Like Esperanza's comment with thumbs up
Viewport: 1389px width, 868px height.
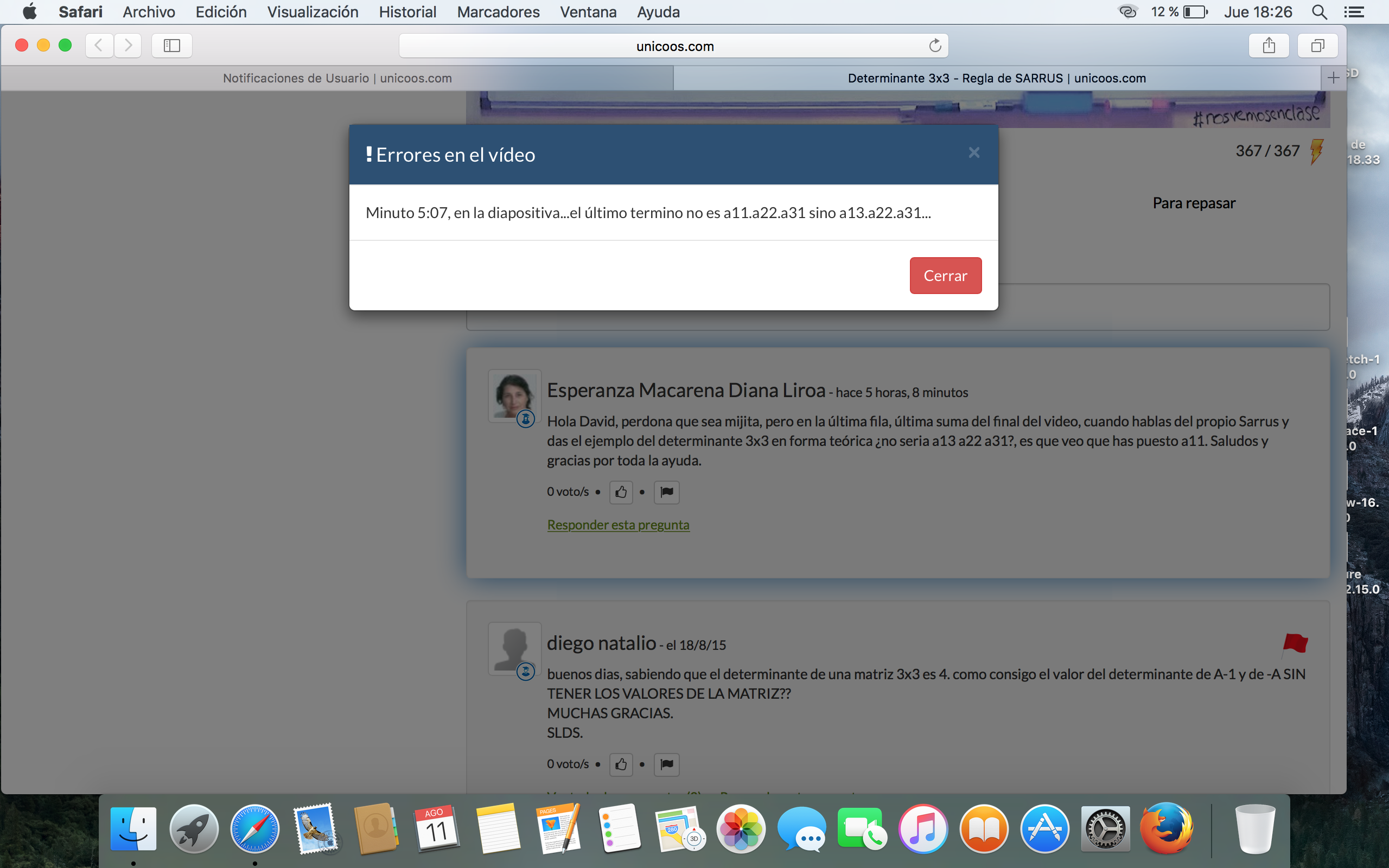[x=621, y=492]
